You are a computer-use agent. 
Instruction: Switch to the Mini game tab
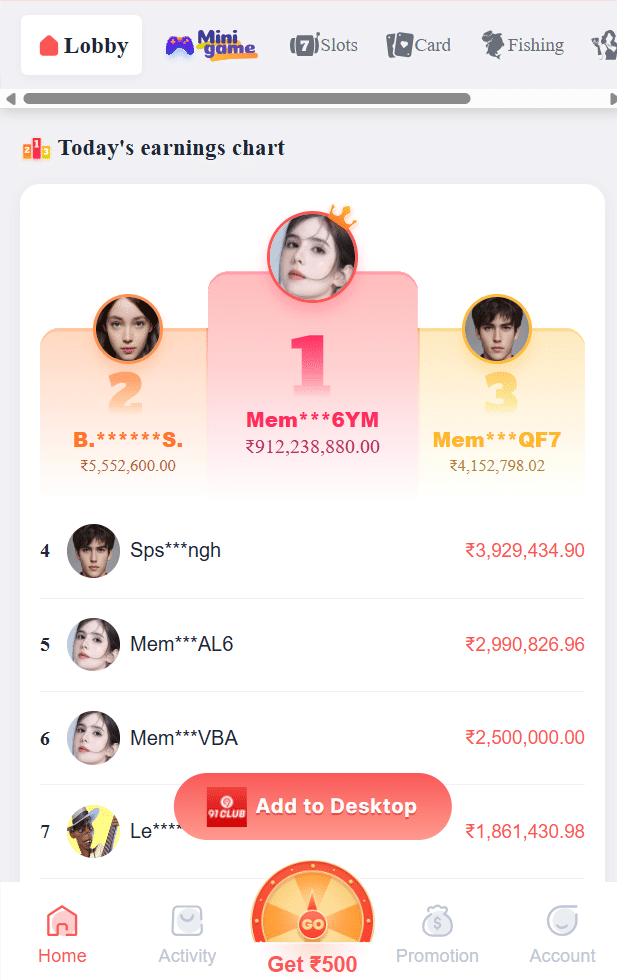click(x=211, y=45)
